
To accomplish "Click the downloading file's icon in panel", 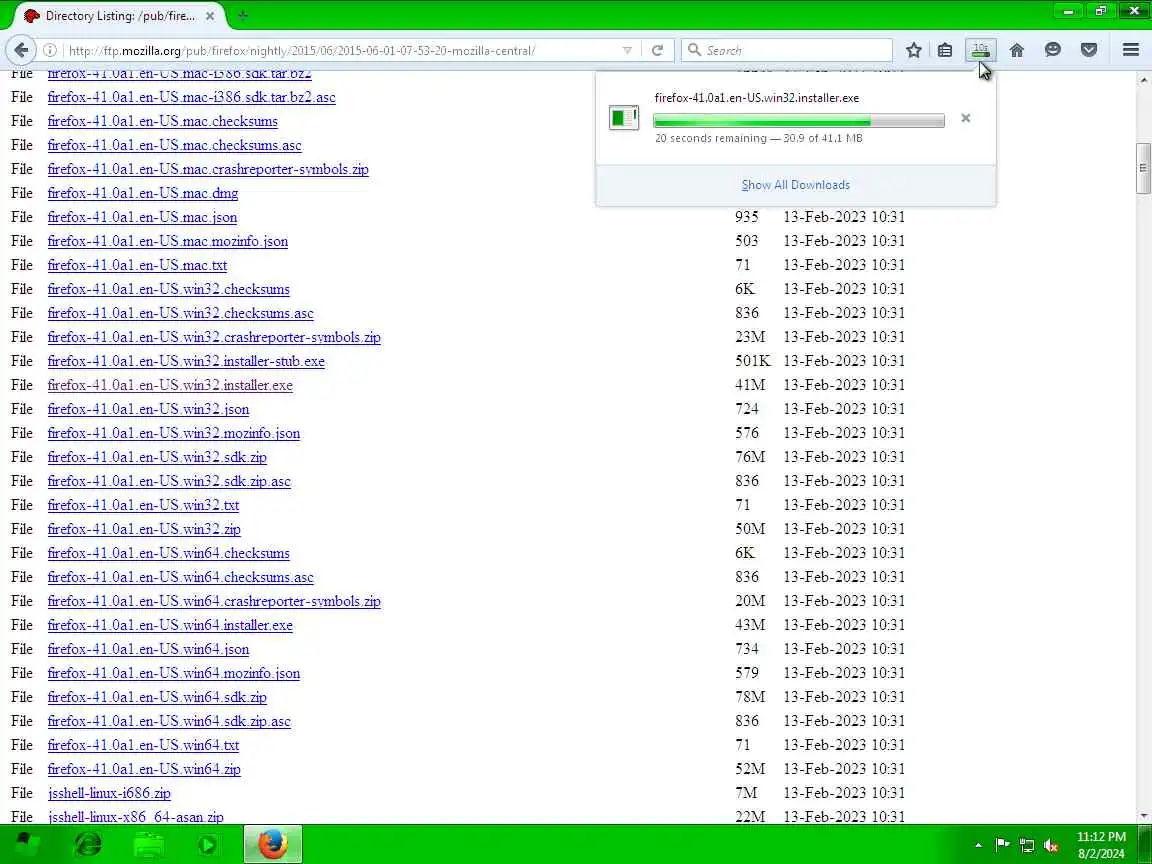I will [x=624, y=118].
